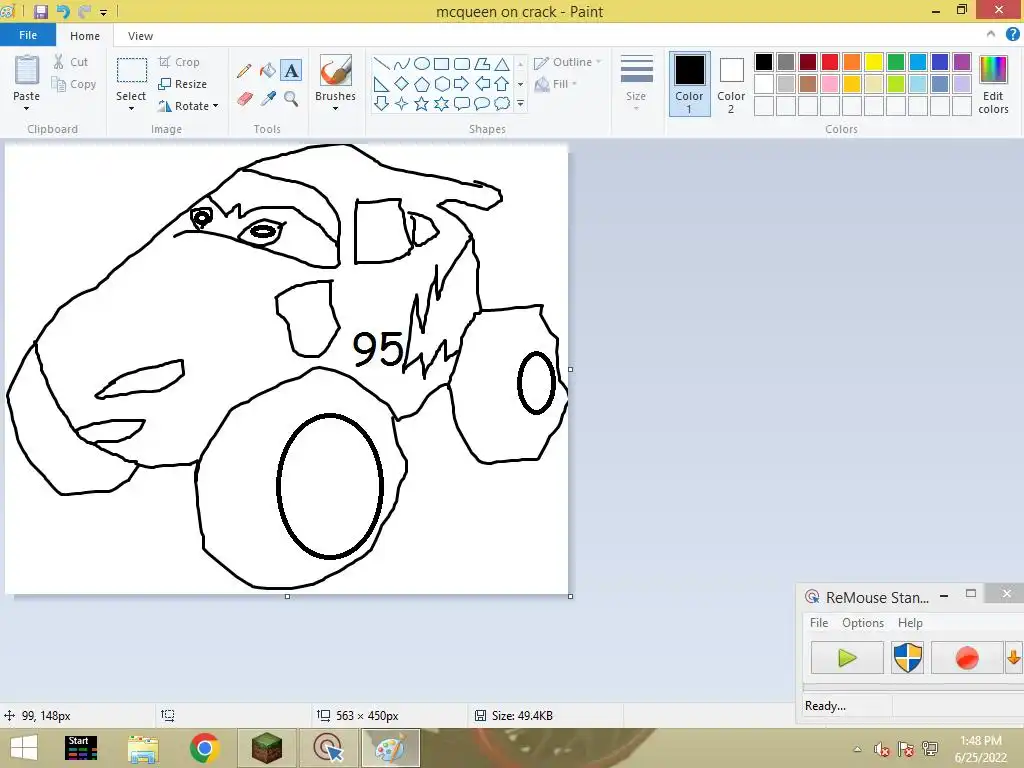The width and height of the screenshot is (1024, 768).
Task: Open the Rotate dropdown
Action: click(x=188, y=106)
